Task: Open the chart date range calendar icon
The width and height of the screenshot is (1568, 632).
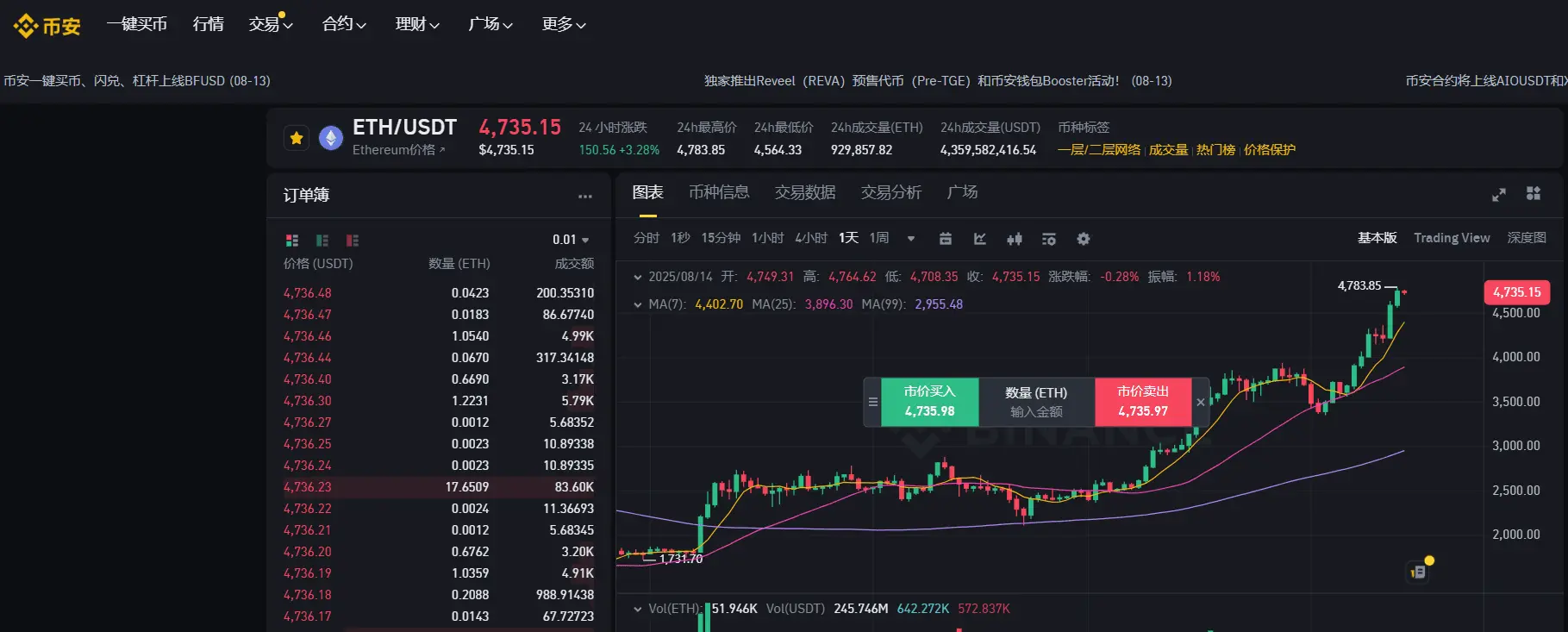Action: click(x=946, y=239)
